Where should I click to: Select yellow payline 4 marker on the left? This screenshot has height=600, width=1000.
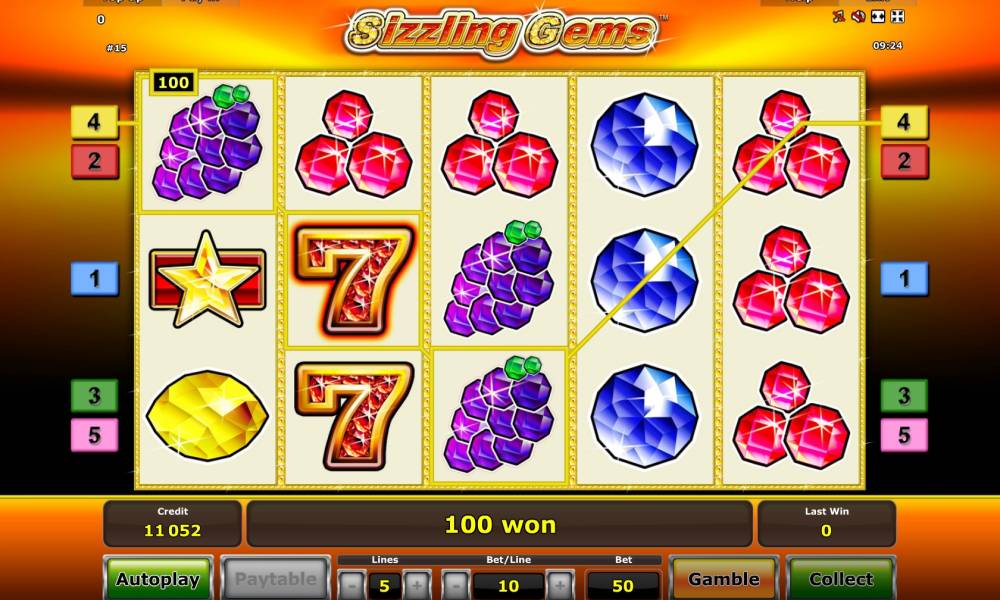(x=94, y=122)
